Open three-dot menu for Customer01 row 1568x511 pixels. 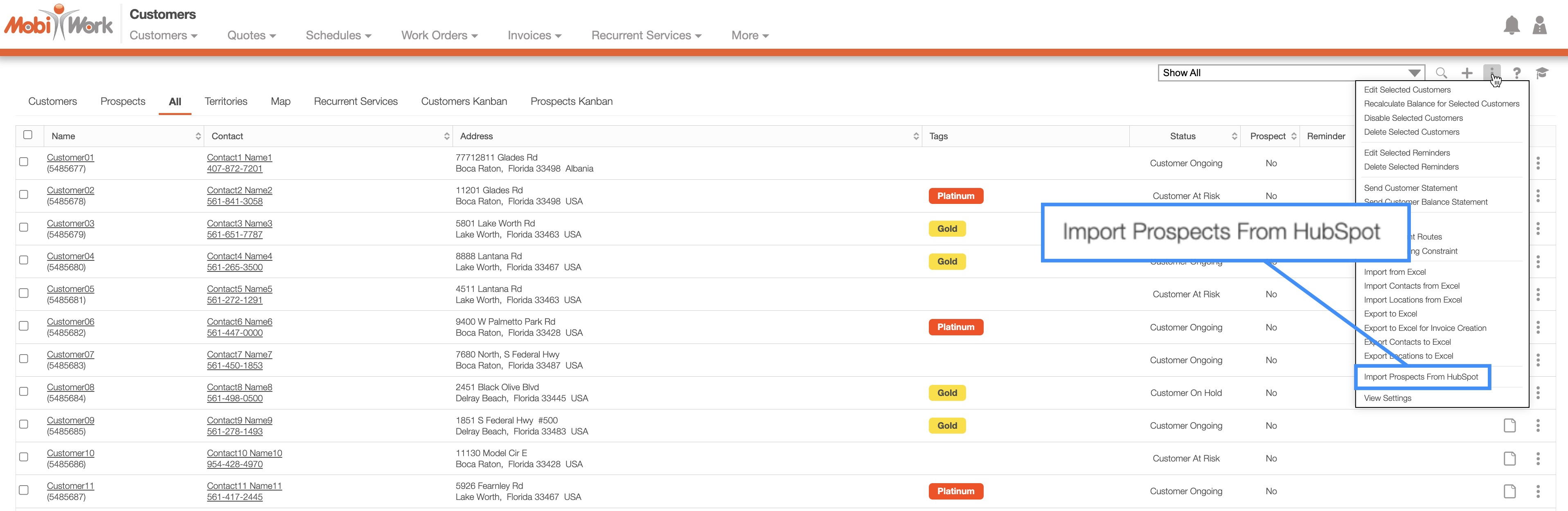[1538, 163]
